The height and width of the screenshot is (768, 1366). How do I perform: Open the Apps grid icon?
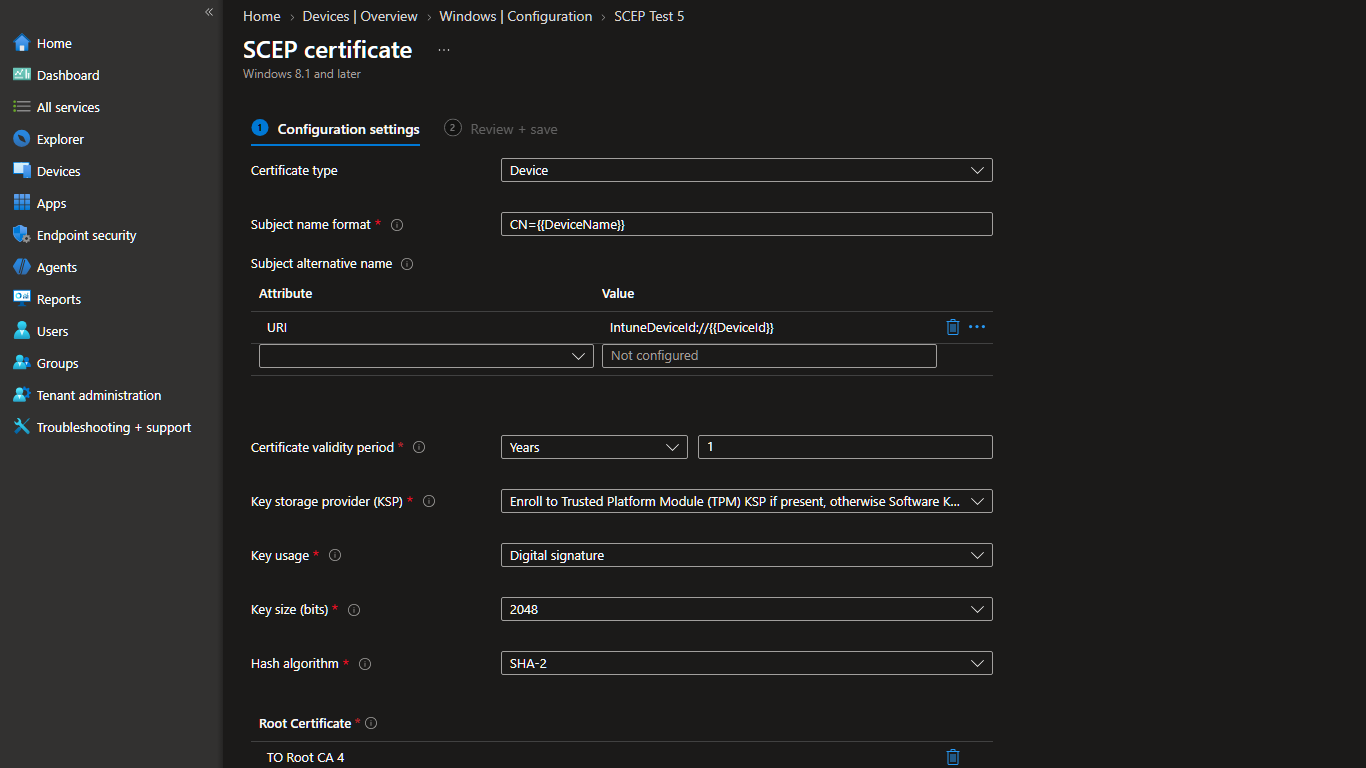pos(22,203)
